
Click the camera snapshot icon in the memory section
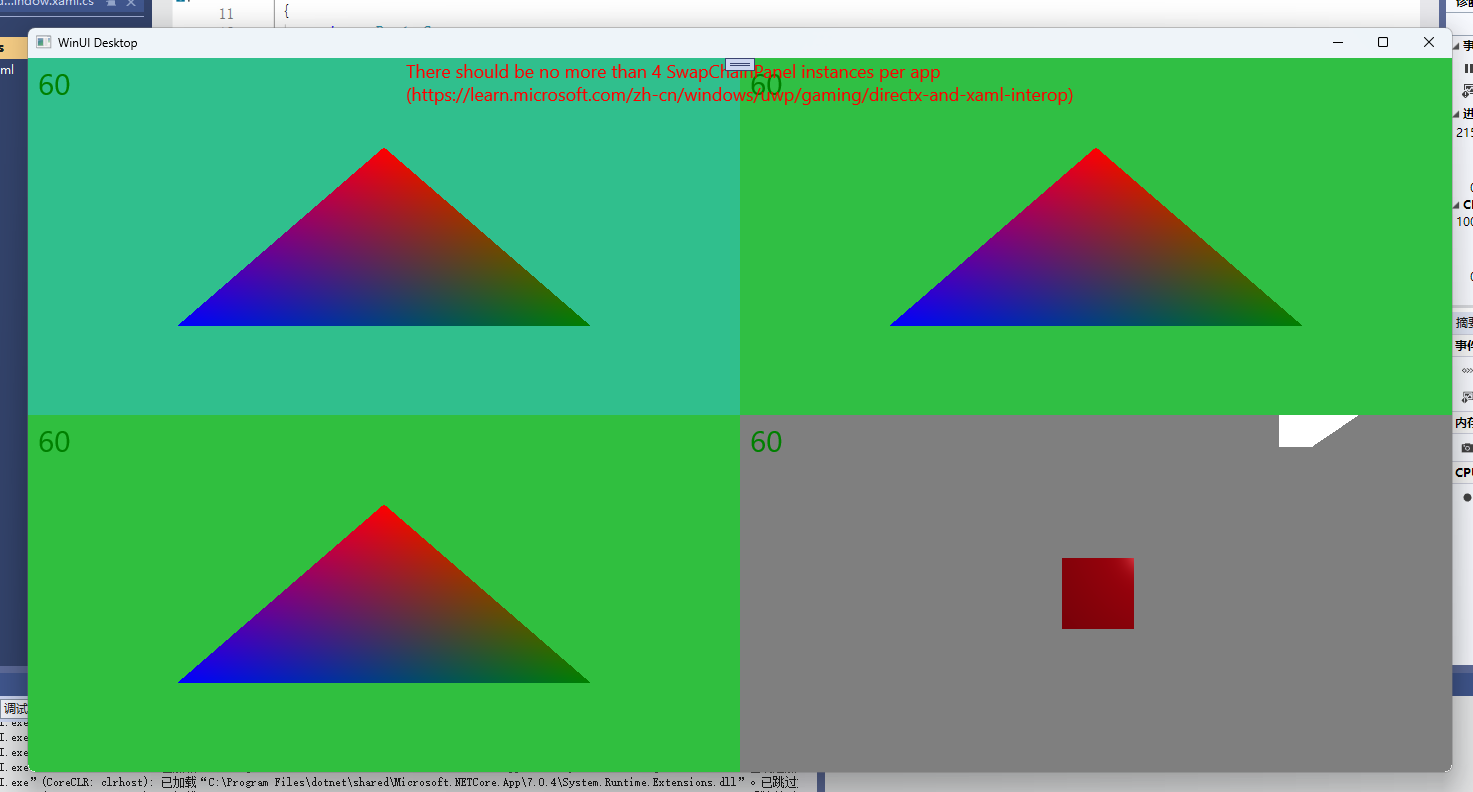pyautogui.click(x=1466, y=447)
